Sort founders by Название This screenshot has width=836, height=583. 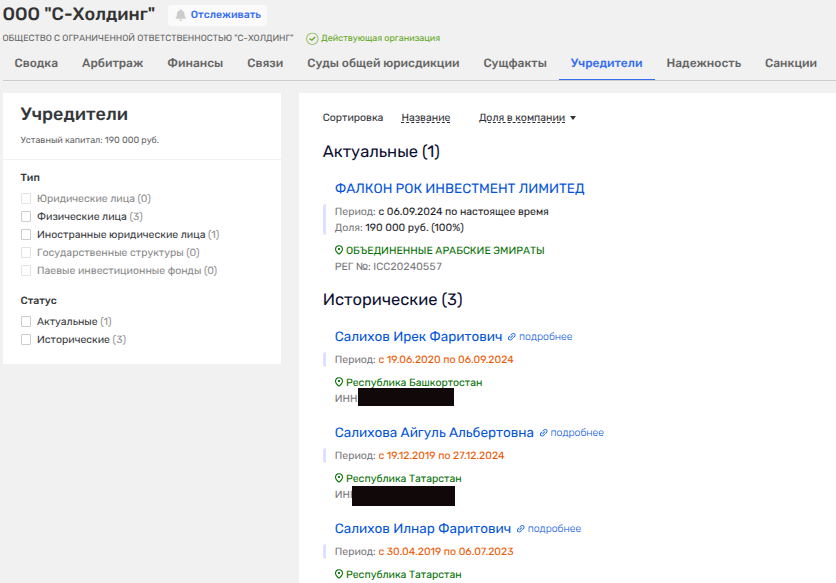[x=425, y=118]
